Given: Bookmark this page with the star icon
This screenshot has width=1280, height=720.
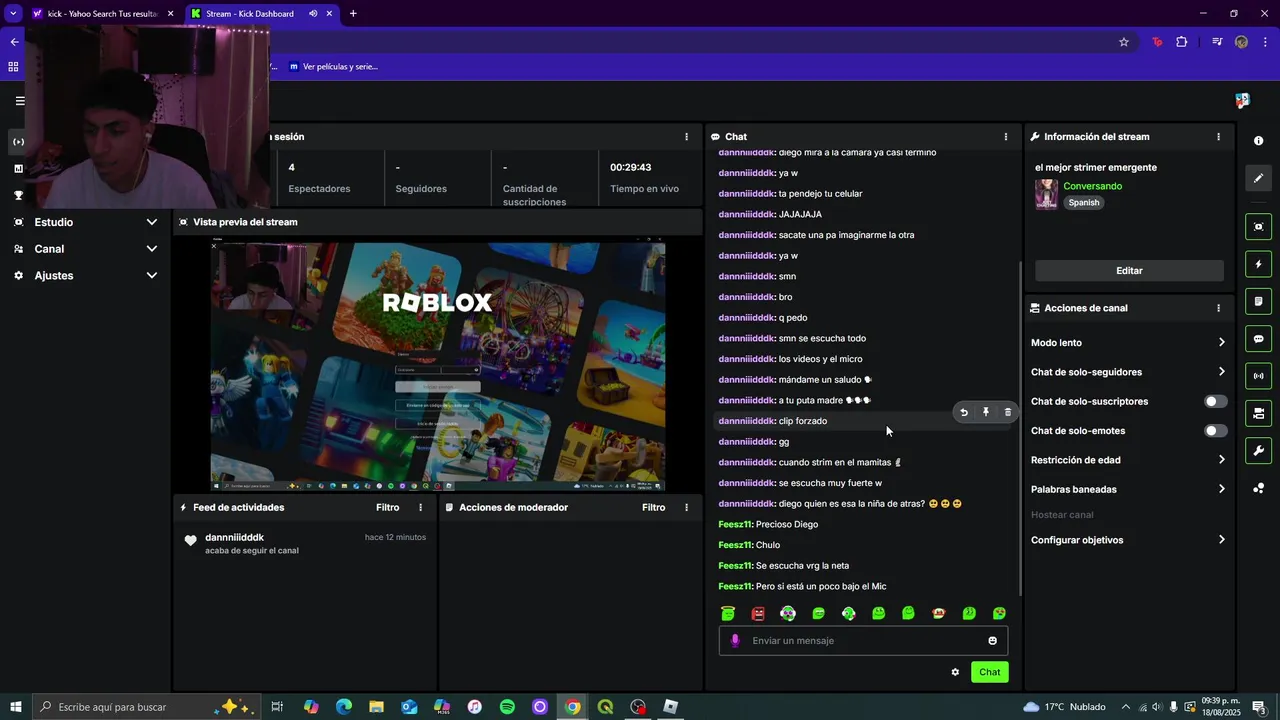Looking at the screenshot, I should (x=1124, y=42).
